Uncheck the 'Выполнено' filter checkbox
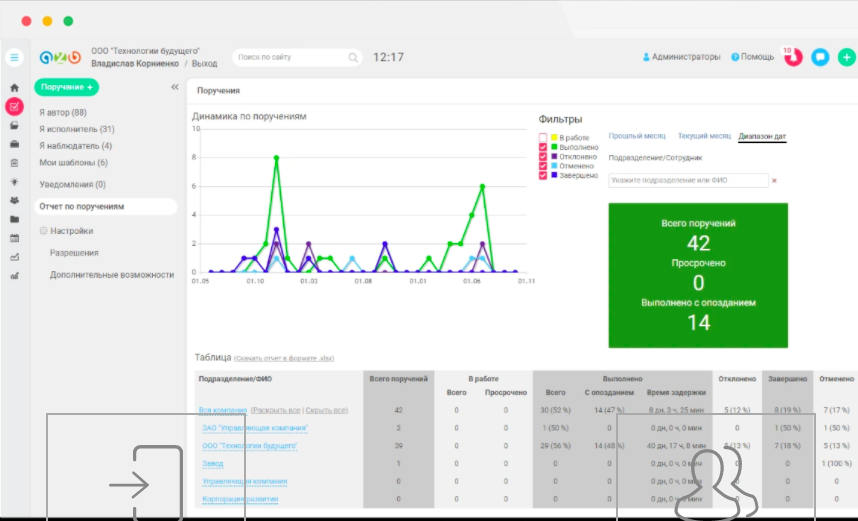This screenshot has height=521, width=858. tap(543, 147)
